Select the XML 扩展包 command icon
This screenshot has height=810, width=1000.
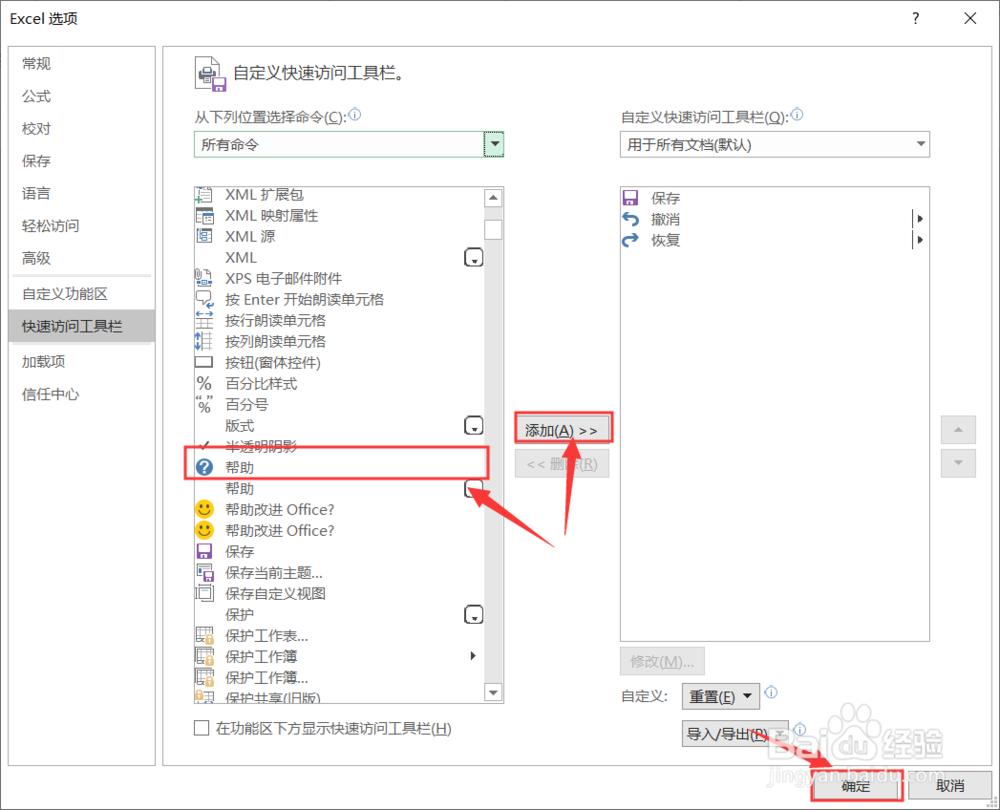pos(204,195)
